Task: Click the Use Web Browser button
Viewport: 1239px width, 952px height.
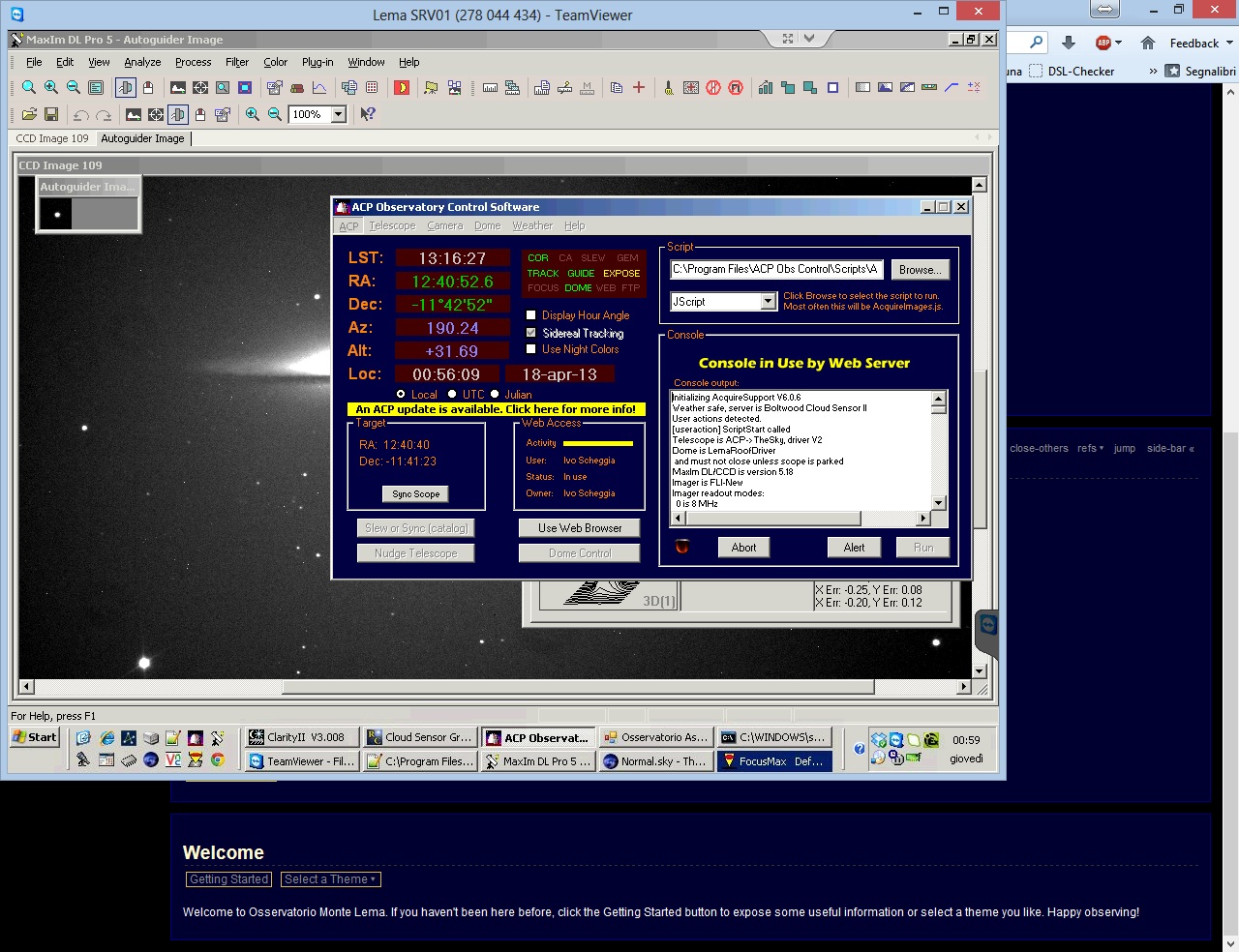Action: point(580,528)
